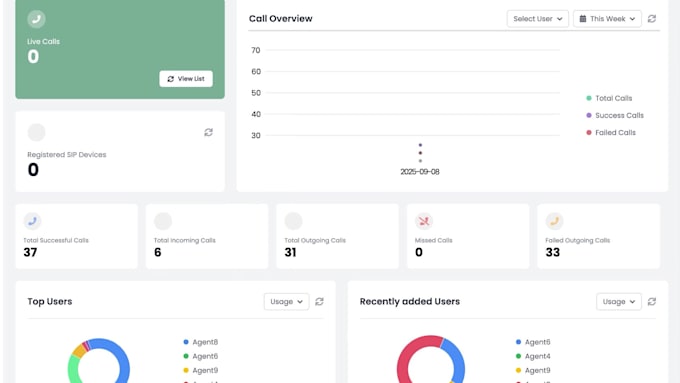Click the Top Users heading
The image size is (680, 383).
point(50,301)
